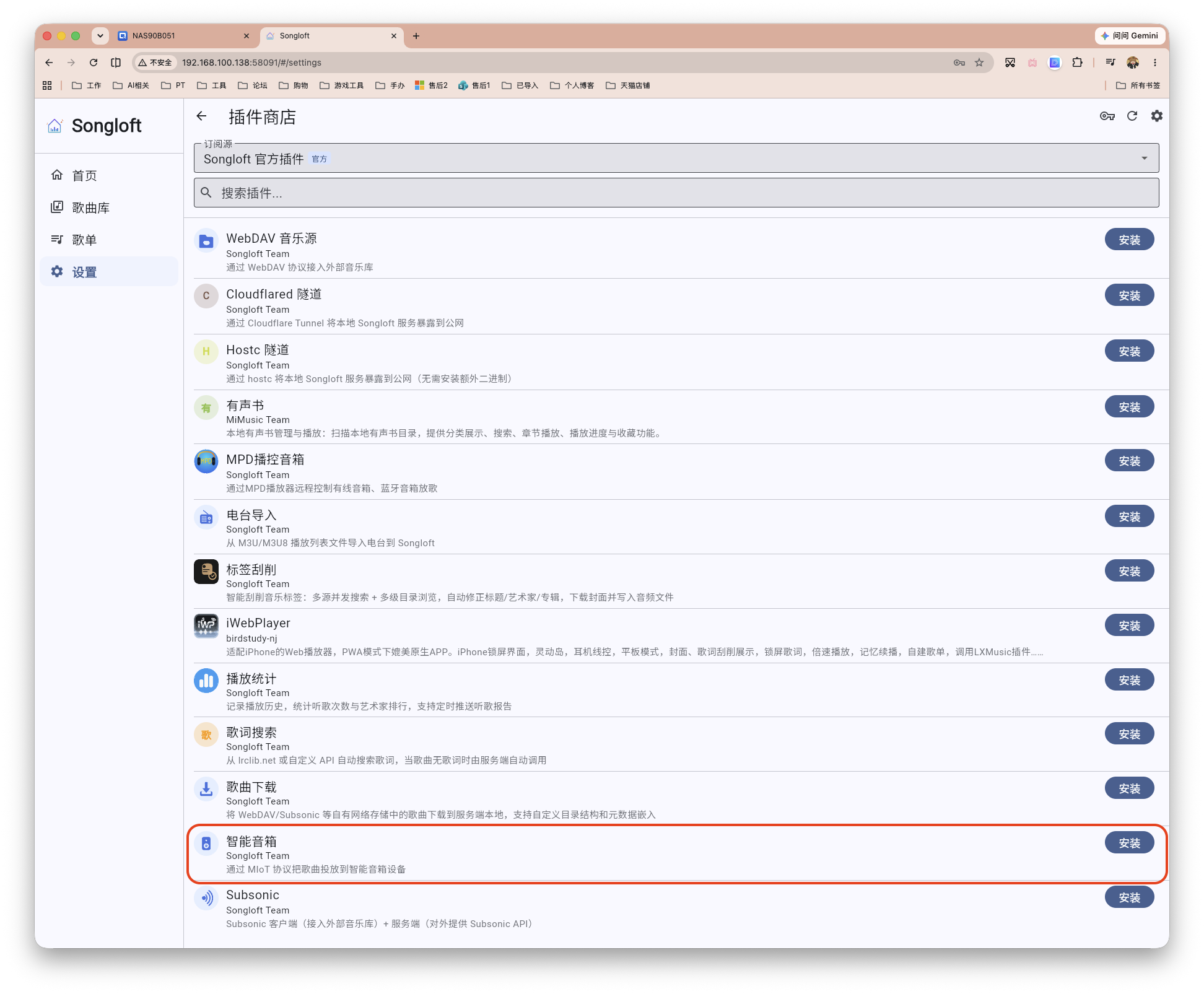
Task: Open the 个人博客 bookmarks folder
Action: tap(572, 85)
